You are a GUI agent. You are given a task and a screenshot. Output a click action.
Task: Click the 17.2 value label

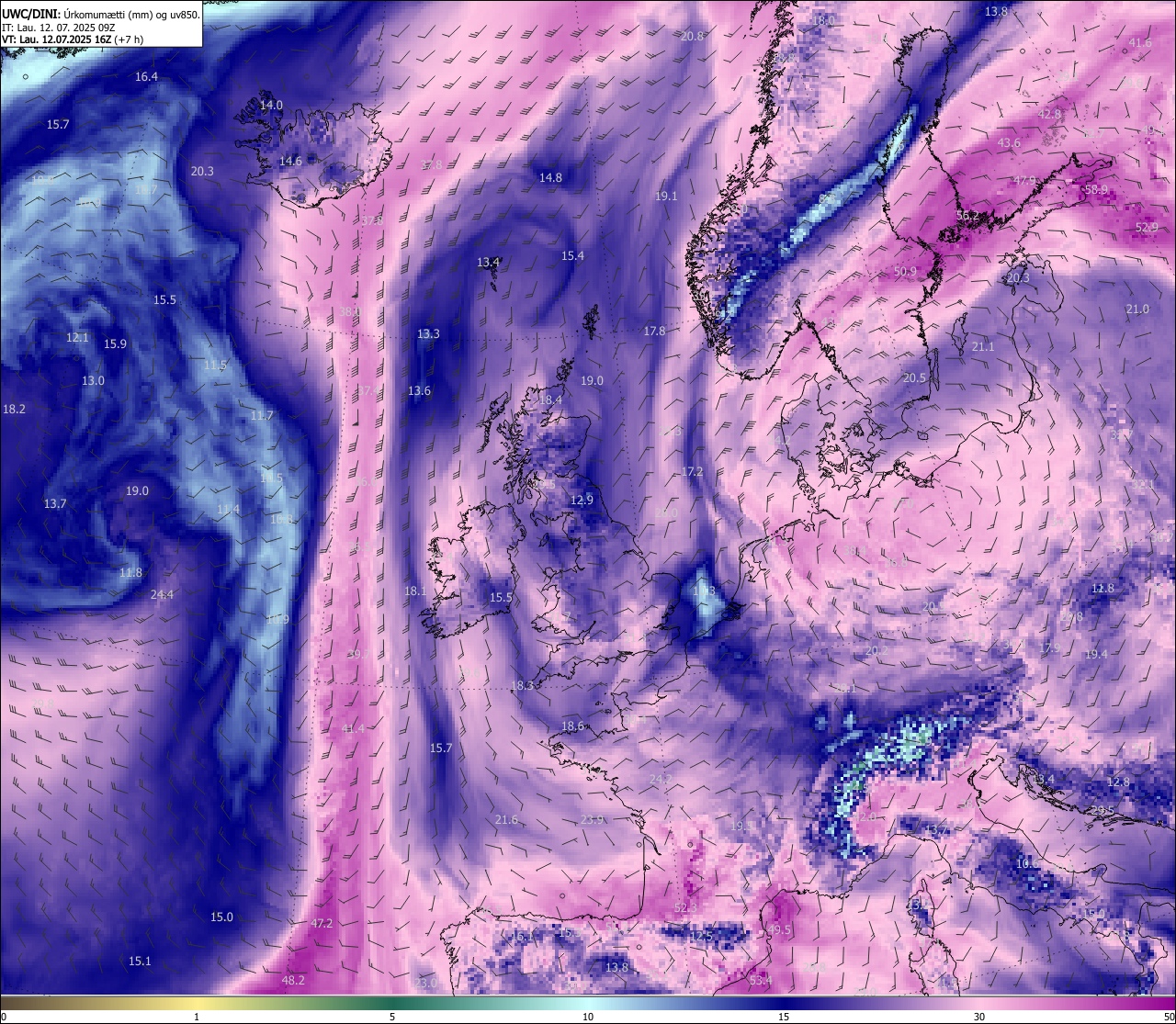pos(692,472)
